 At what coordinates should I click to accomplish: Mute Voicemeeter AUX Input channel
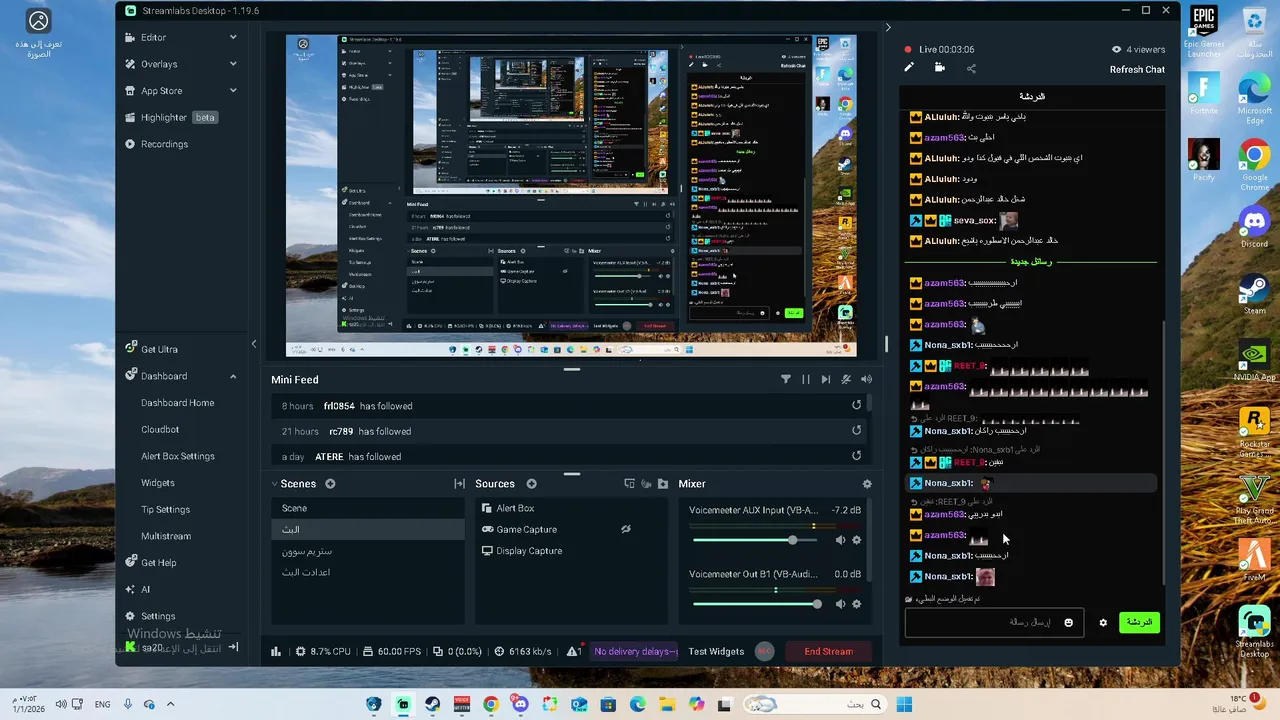[840, 540]
